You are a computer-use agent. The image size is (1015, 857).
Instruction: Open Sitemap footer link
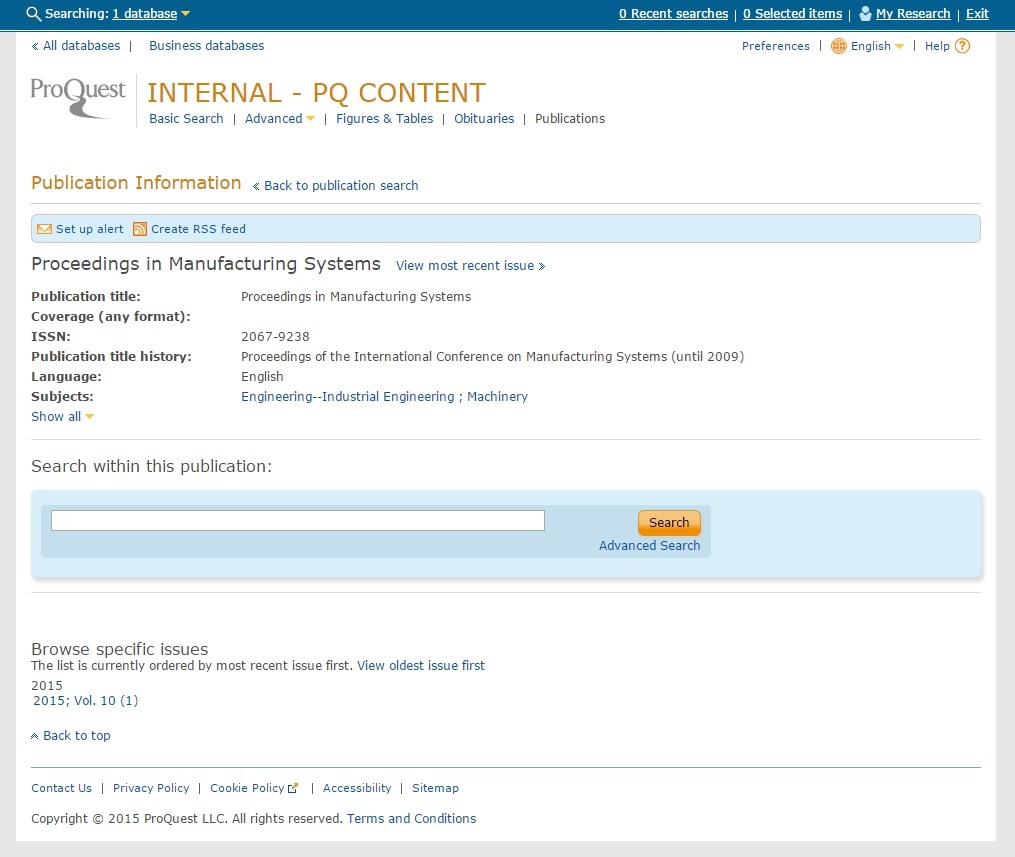click(435, 788)
